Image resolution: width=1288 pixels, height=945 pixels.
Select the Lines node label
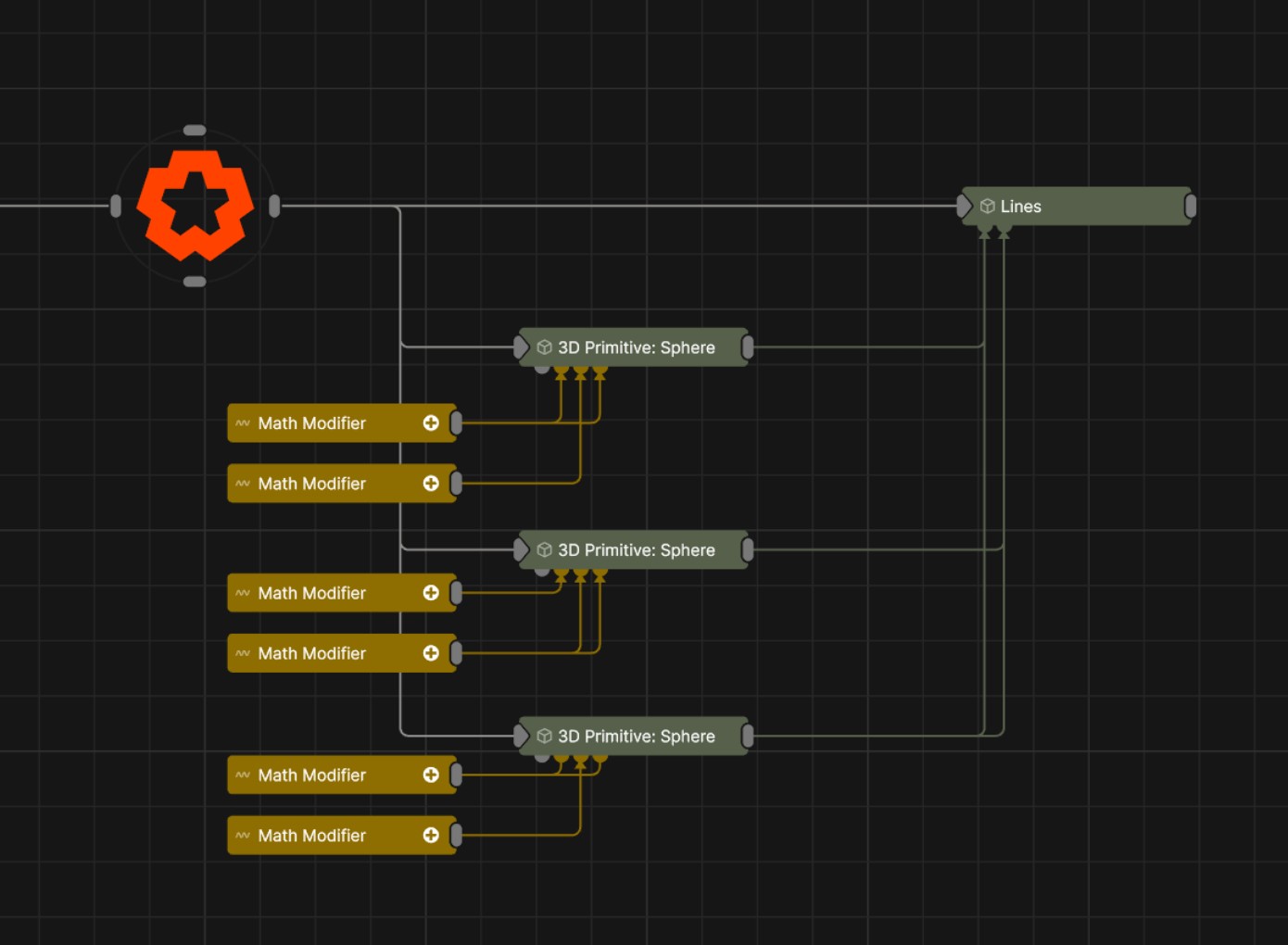coord(1020,207)
